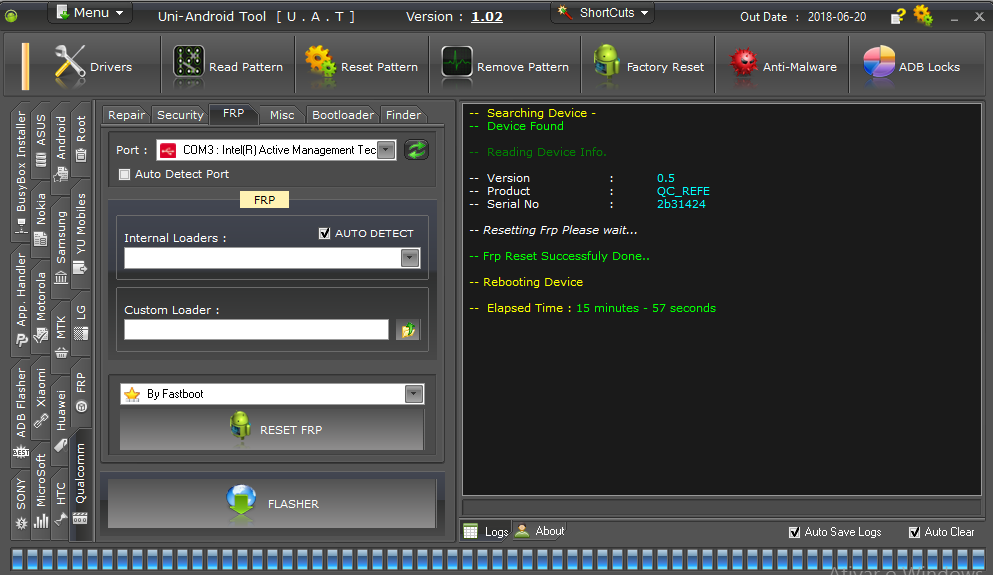Open the vertical FRP side tab
993x575 pixels.
click(x=81, y=391)
